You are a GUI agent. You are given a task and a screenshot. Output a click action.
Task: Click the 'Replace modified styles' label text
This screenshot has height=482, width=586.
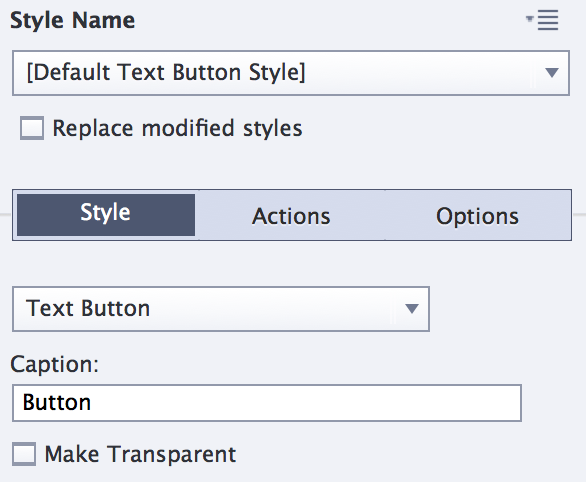177,128
